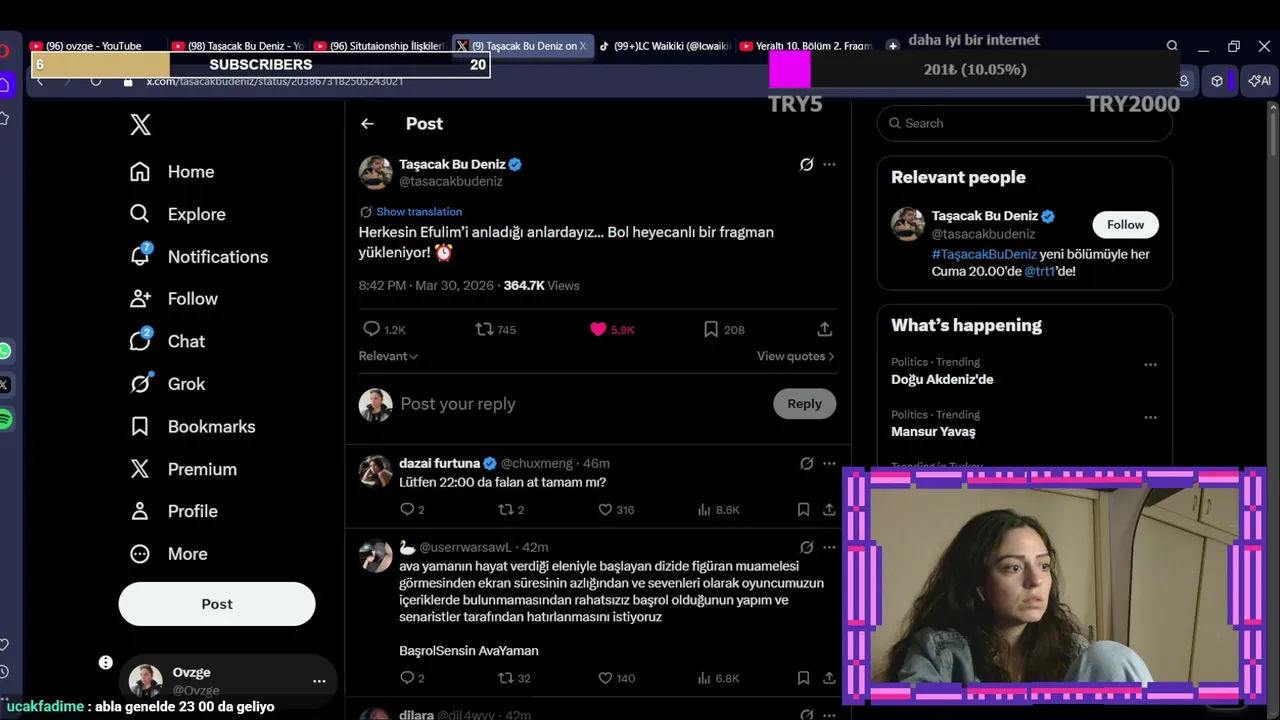The height and width of the screenshot is (720, 1280).
Task: Click #TaşacakBuDeniz hashtag link
Action: pos(984,254)
